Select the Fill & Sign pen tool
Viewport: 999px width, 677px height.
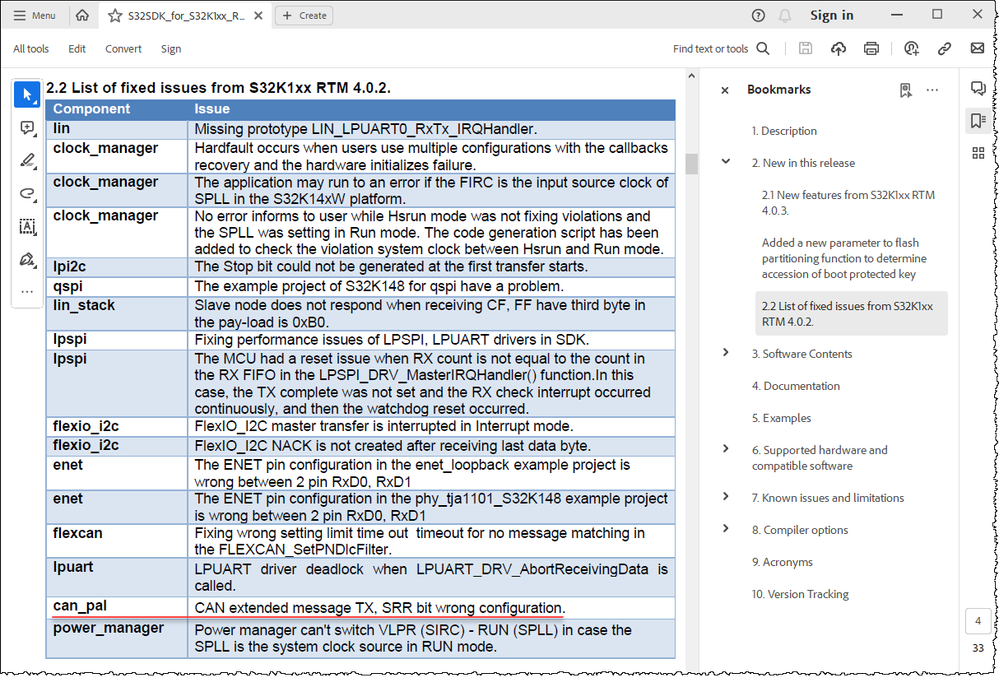click(26, 261)
